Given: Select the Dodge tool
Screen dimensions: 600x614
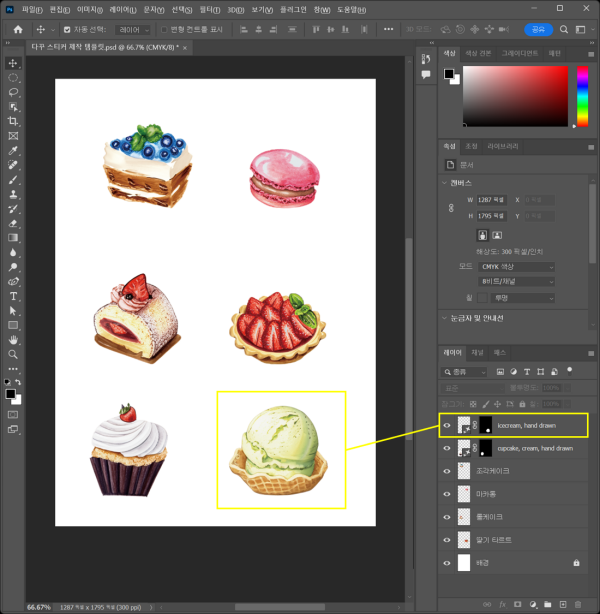Looking at the screenshot, I should point(13,267).
